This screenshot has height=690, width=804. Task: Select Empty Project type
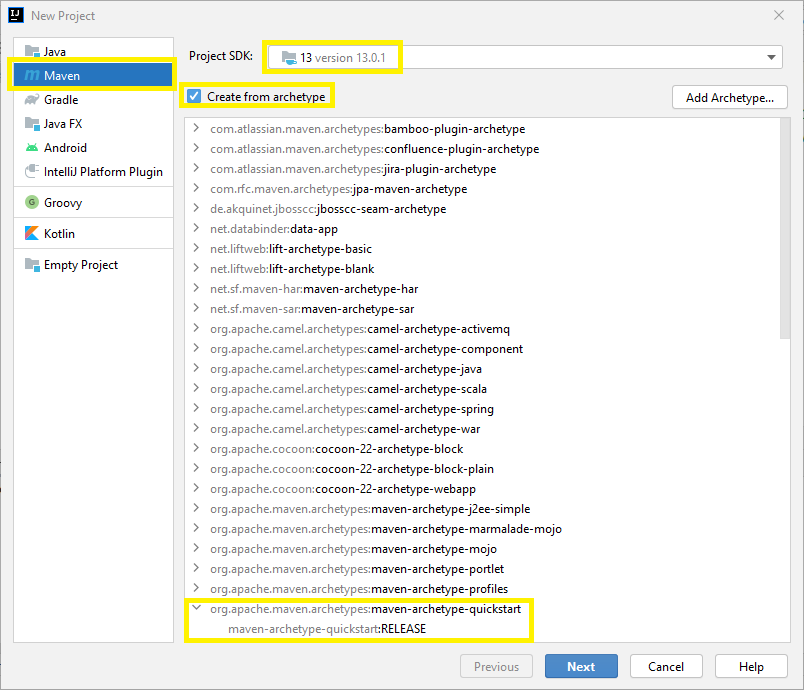[x=93, y=265]
